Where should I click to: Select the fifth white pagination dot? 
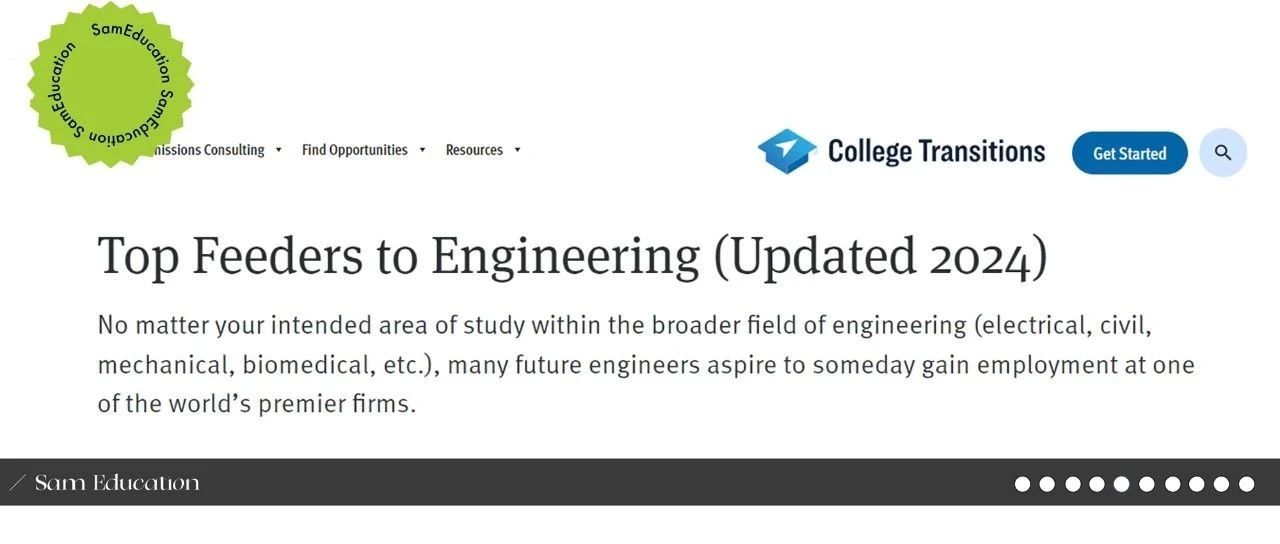point(1122,484)
